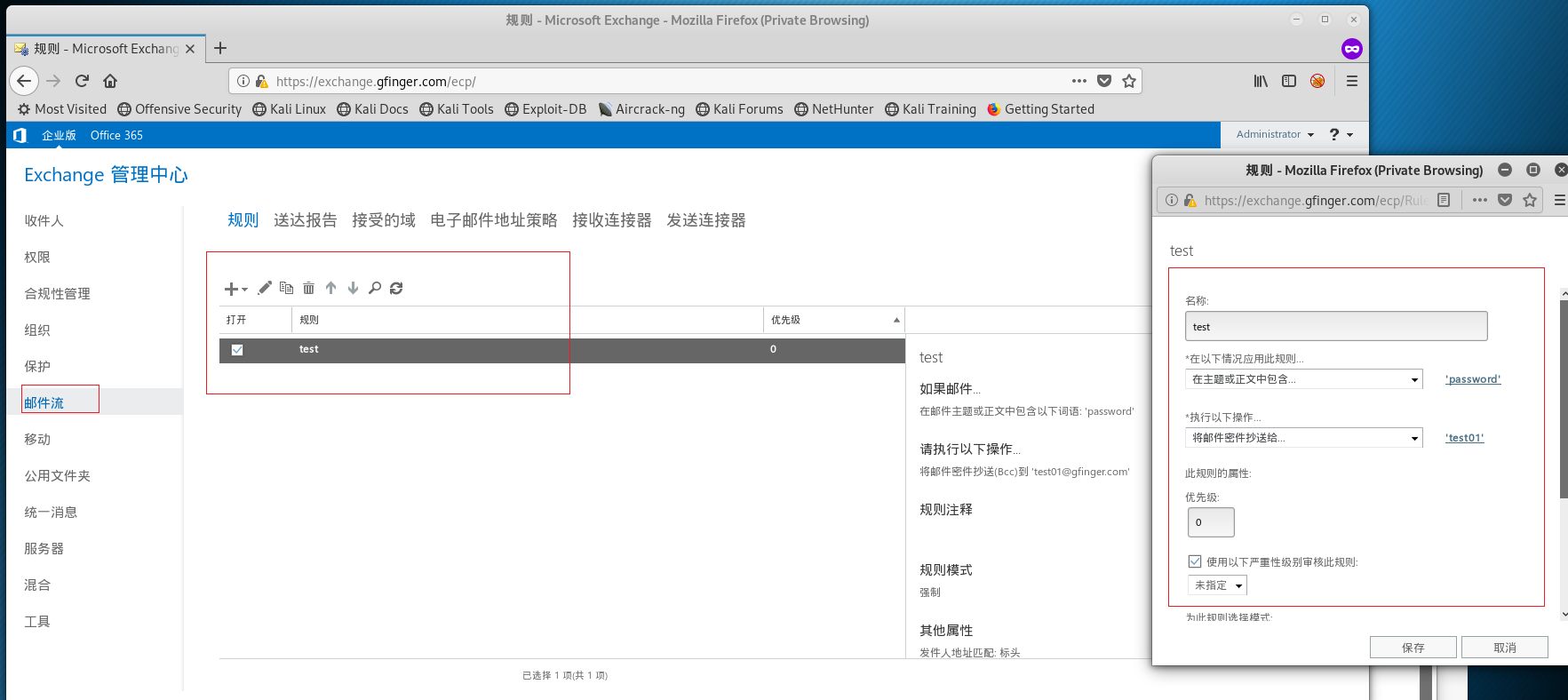
Task: Bookmark the rule popup page with star
Action: [1530, 200]
